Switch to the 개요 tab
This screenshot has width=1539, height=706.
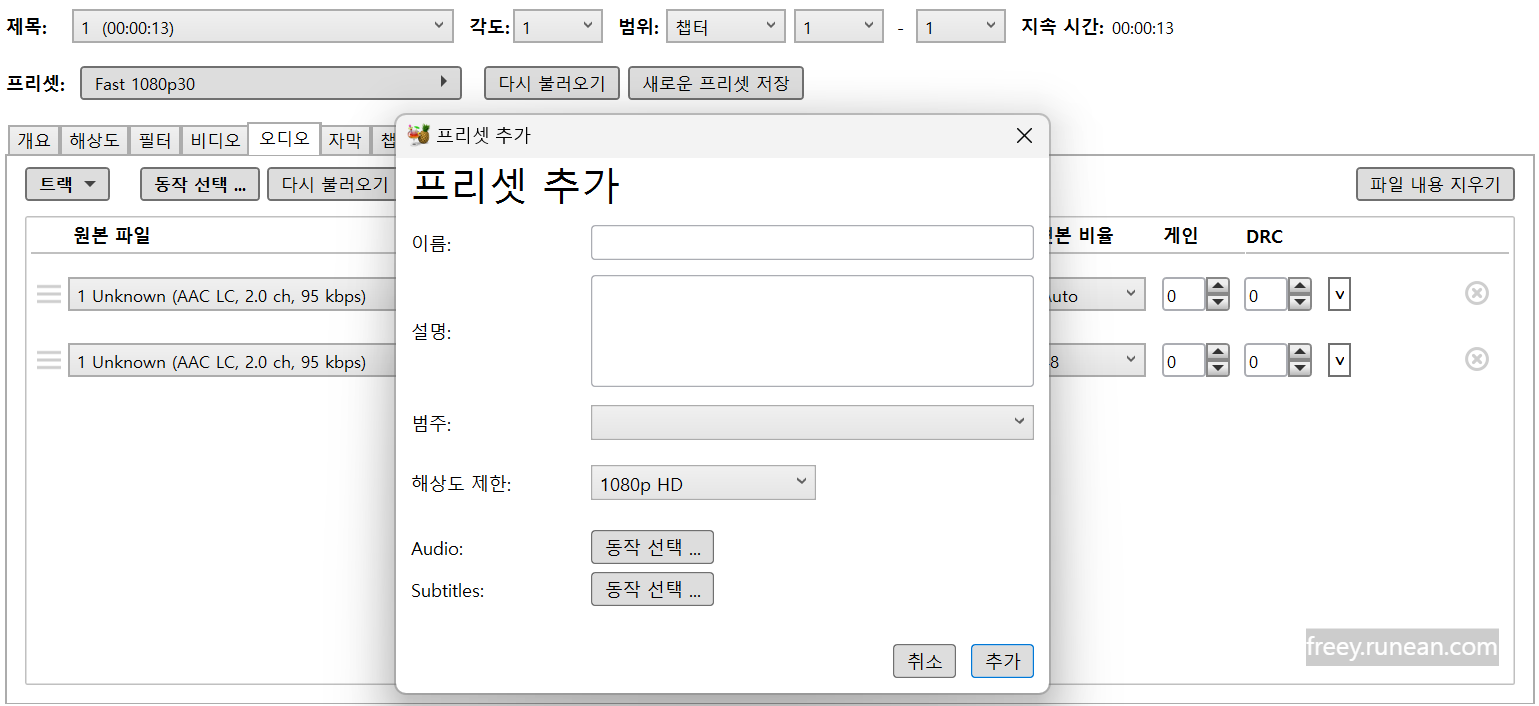pyautogui.click(x=34, y=140)
